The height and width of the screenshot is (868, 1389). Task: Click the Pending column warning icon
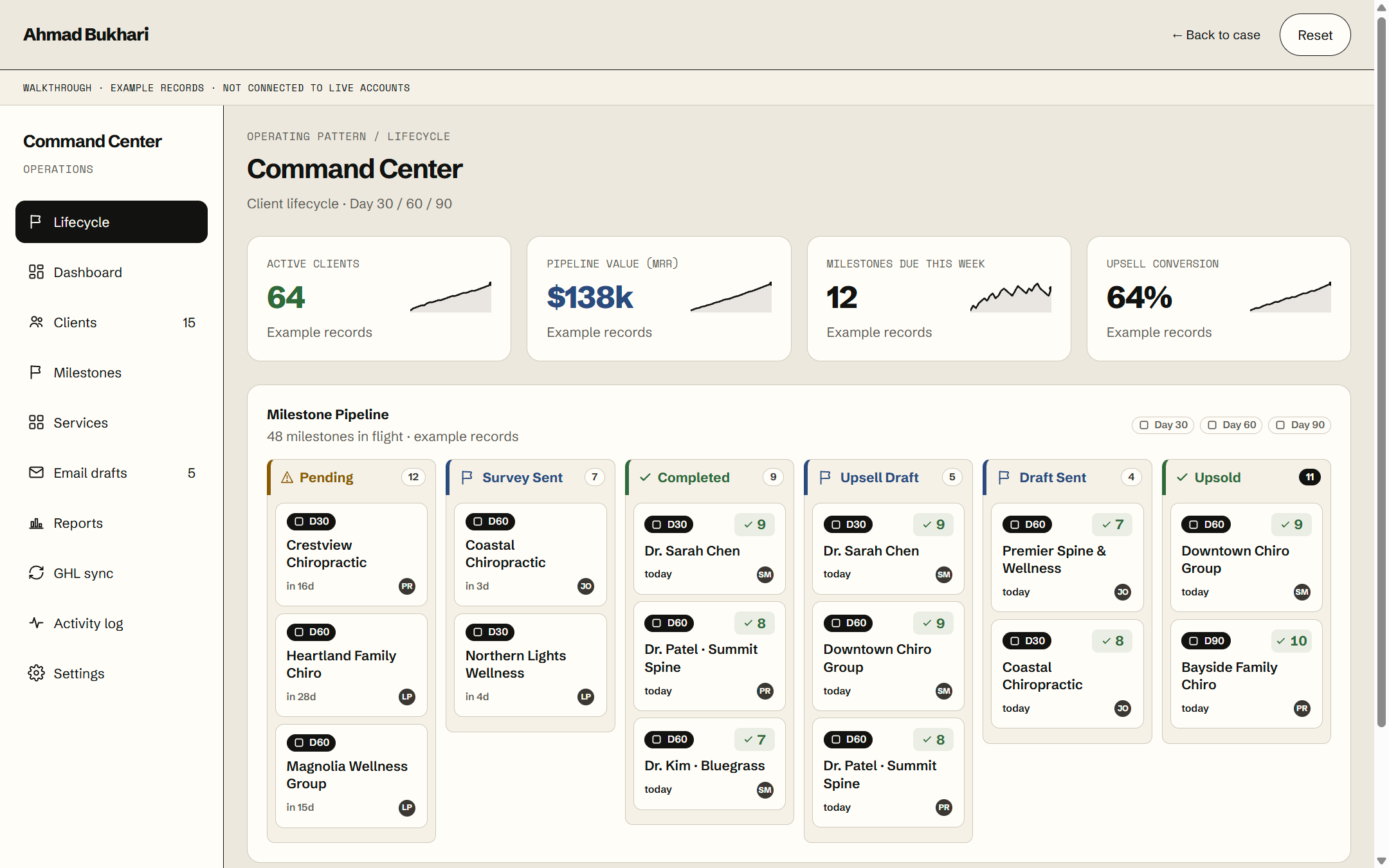(x=287, y=477)
